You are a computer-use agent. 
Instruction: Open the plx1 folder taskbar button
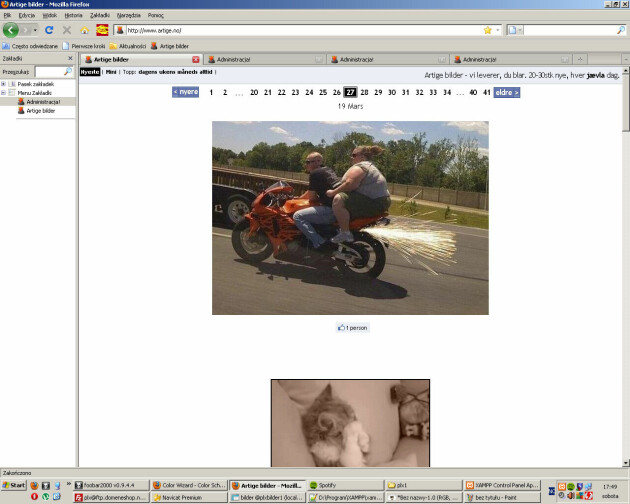(424, 485)
